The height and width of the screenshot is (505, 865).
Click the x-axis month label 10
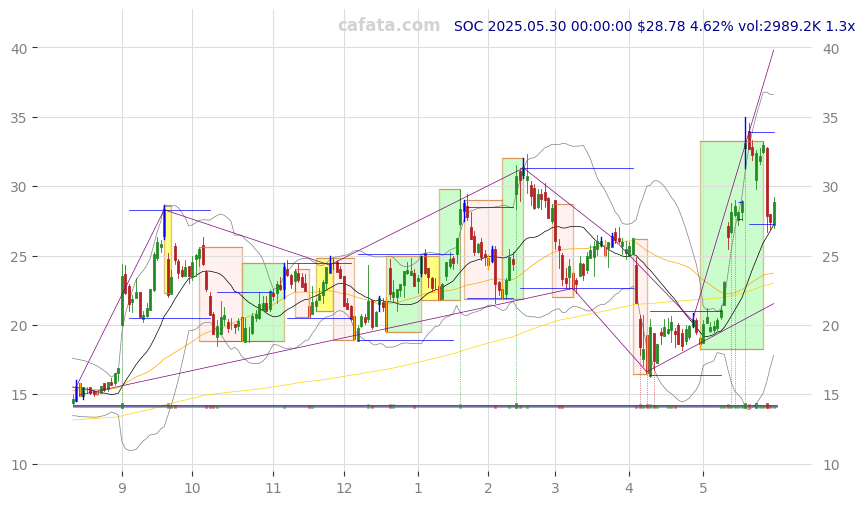(x=192, y=488)
